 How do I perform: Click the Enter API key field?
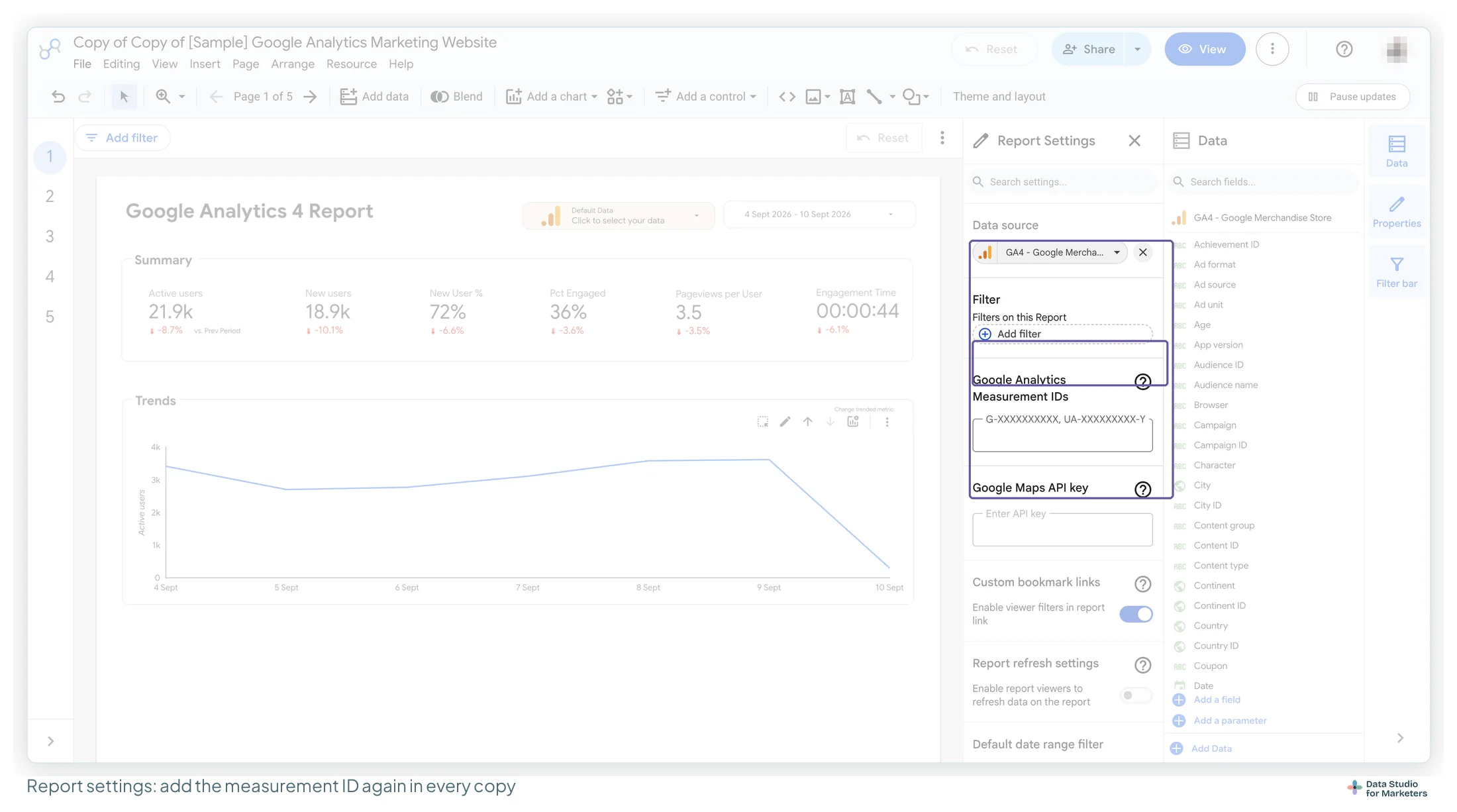click(1062, 529)
